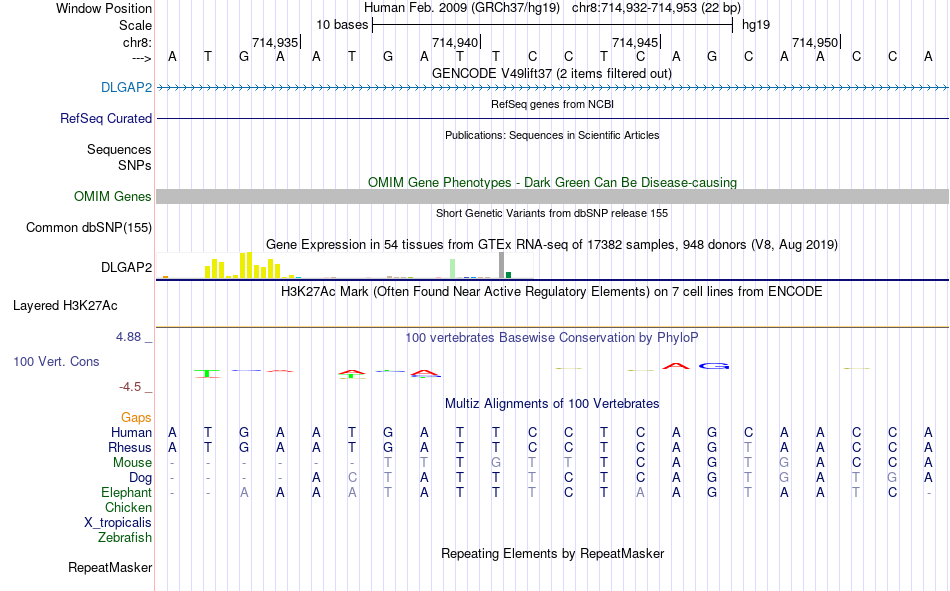Click the Common dbSNP(155) track label

click(89, 227)
